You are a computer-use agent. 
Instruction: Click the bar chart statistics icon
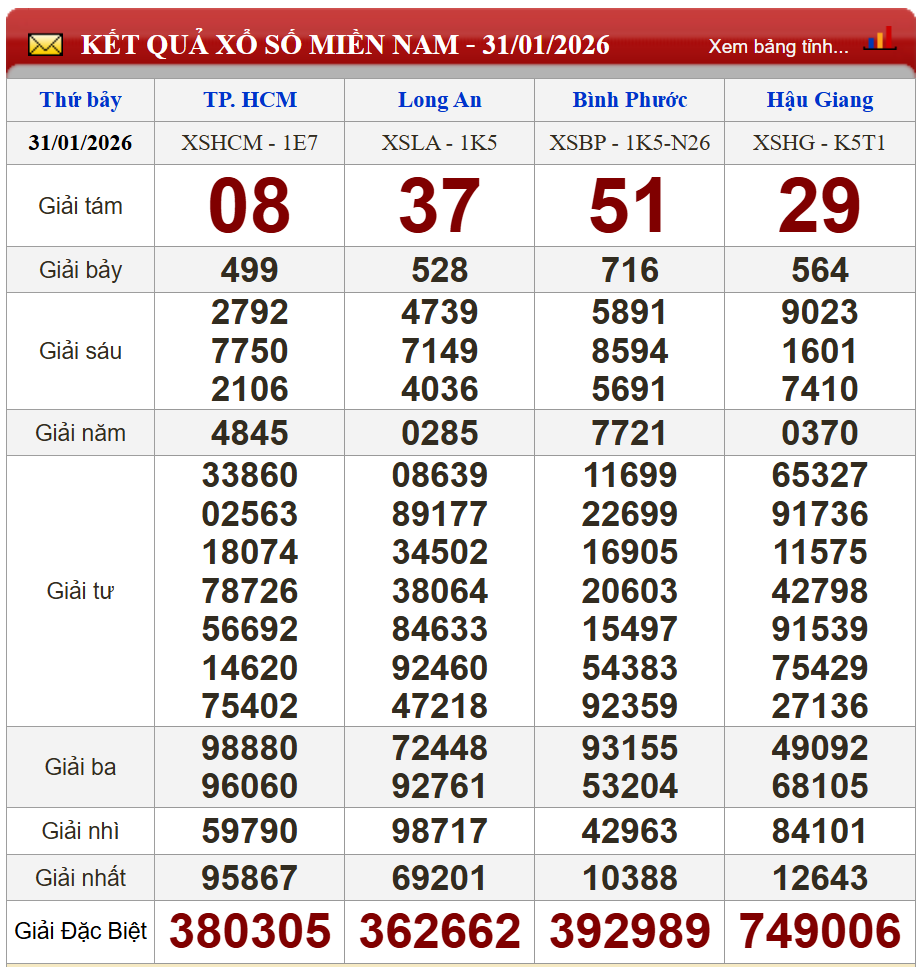pyautogui.click(x=880, y=41)
